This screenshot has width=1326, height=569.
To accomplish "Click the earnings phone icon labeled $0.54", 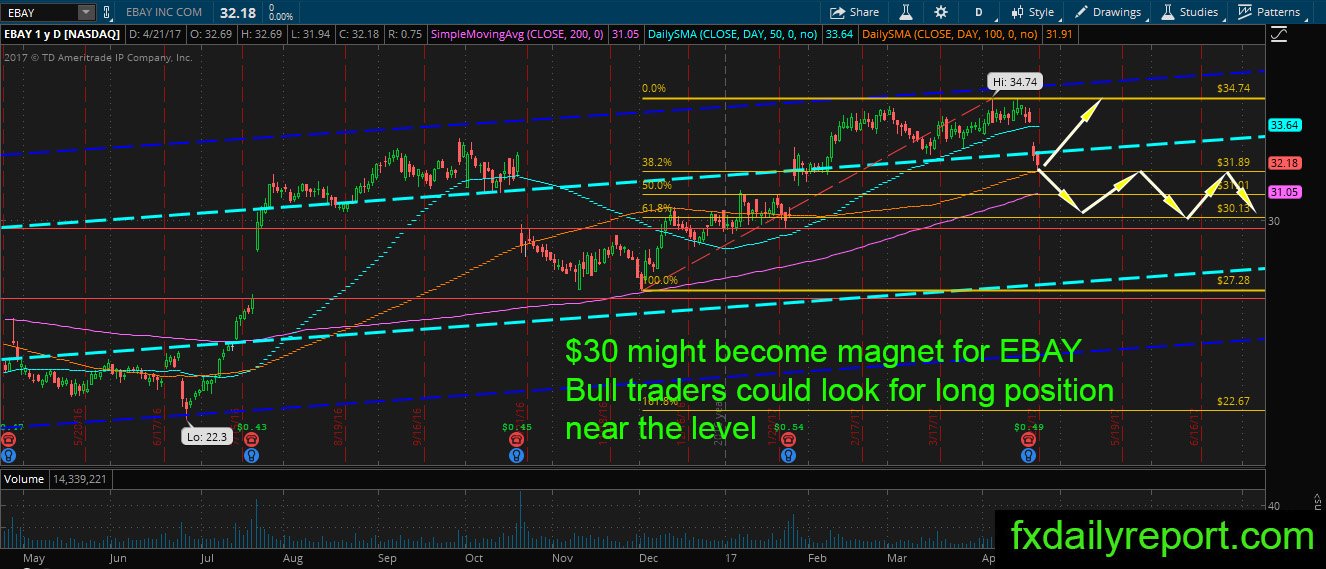I will point(786,439).
